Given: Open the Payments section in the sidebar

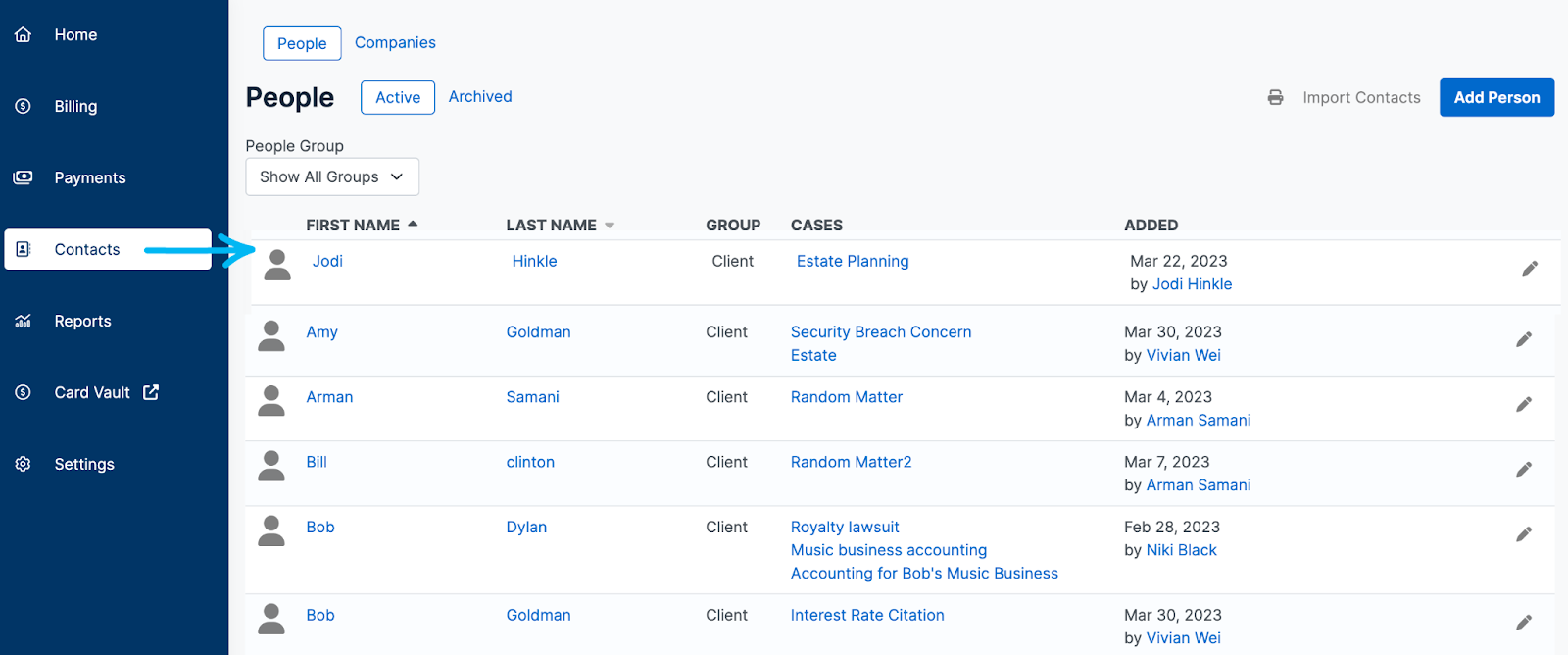Looking at the screenshot, I should tap(89, 177).
